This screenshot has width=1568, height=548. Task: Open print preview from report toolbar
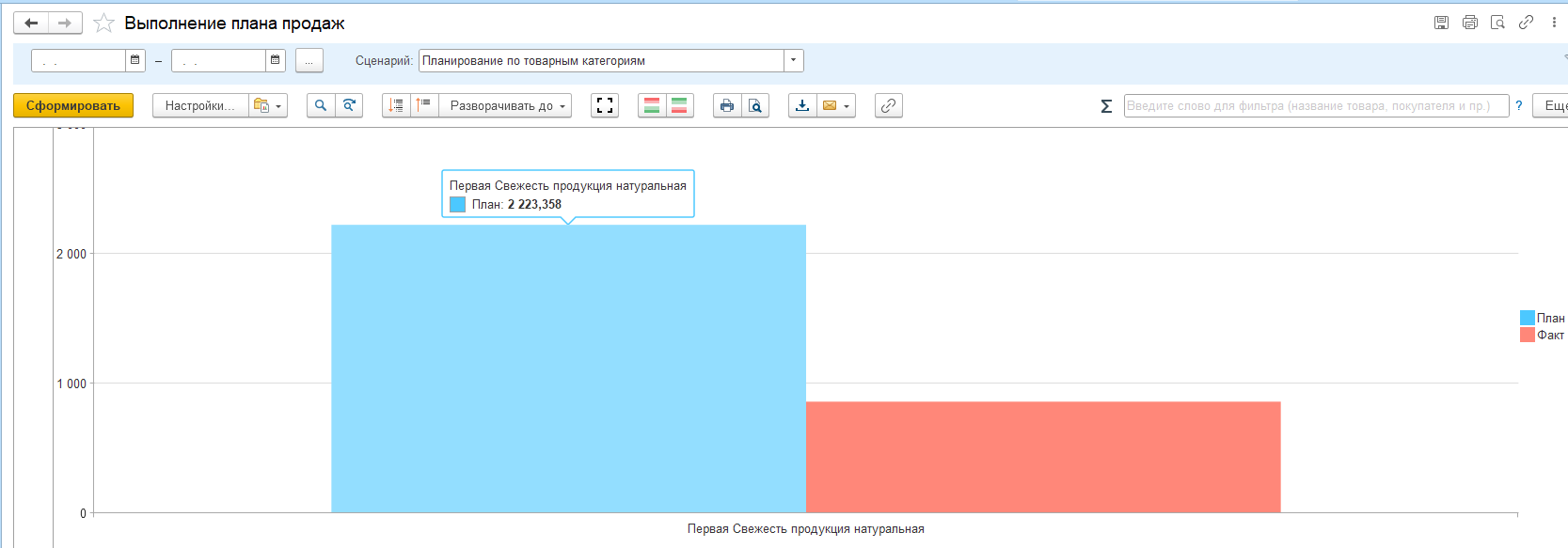[x=755, y=105]
